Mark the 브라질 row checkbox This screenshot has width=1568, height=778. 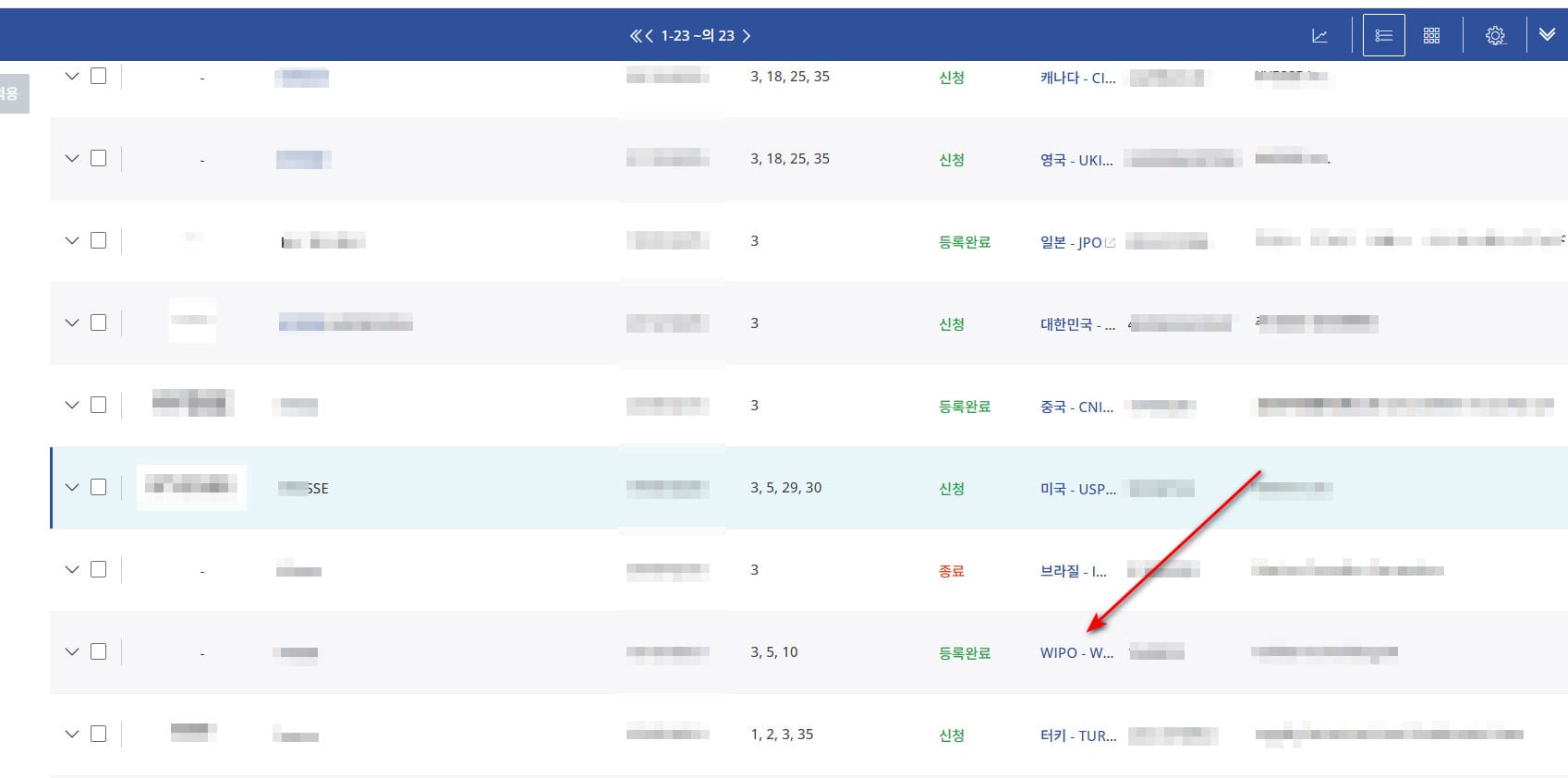98,569
